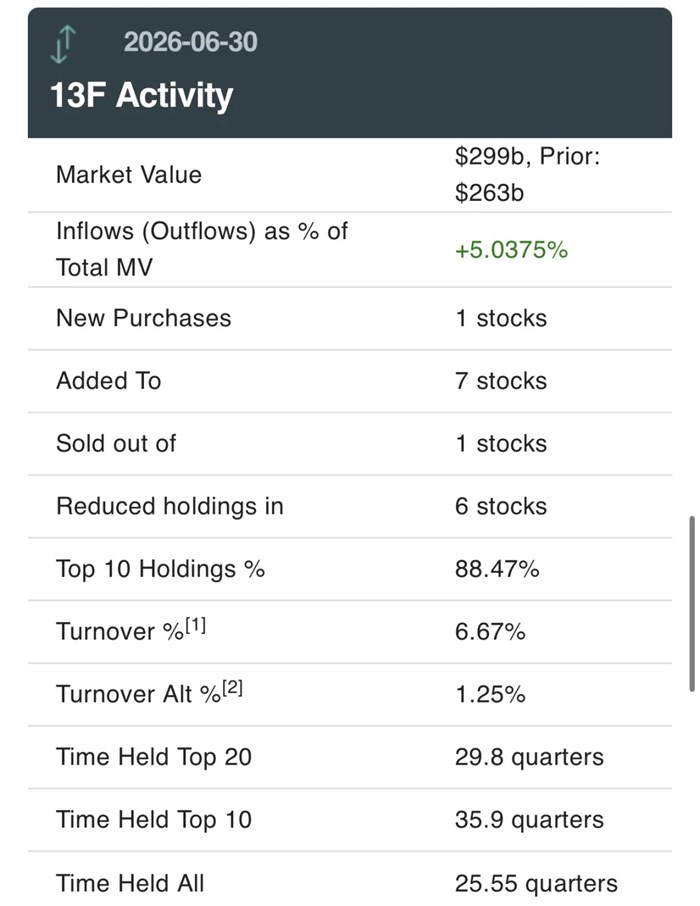This screenshot has height=906, width=700.
Task: Click the 35.9 quarters value
Action: coord(529,819)
